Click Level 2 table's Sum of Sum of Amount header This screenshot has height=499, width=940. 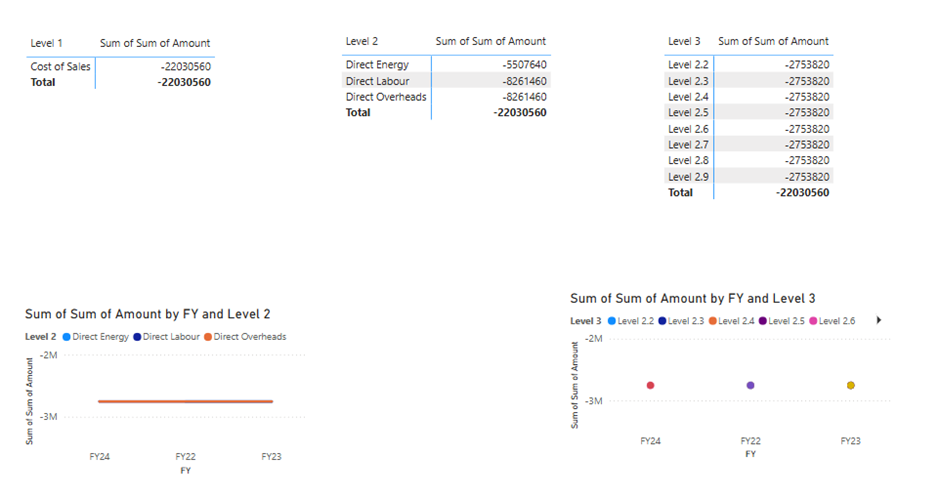[x=490, y=41]
